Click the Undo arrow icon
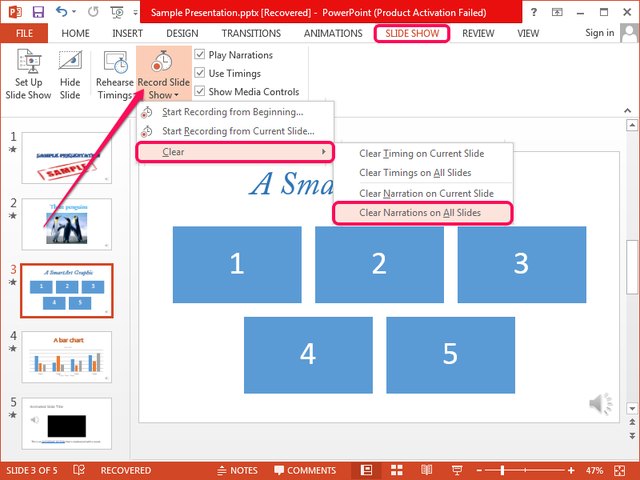 (x=63, y=11)
